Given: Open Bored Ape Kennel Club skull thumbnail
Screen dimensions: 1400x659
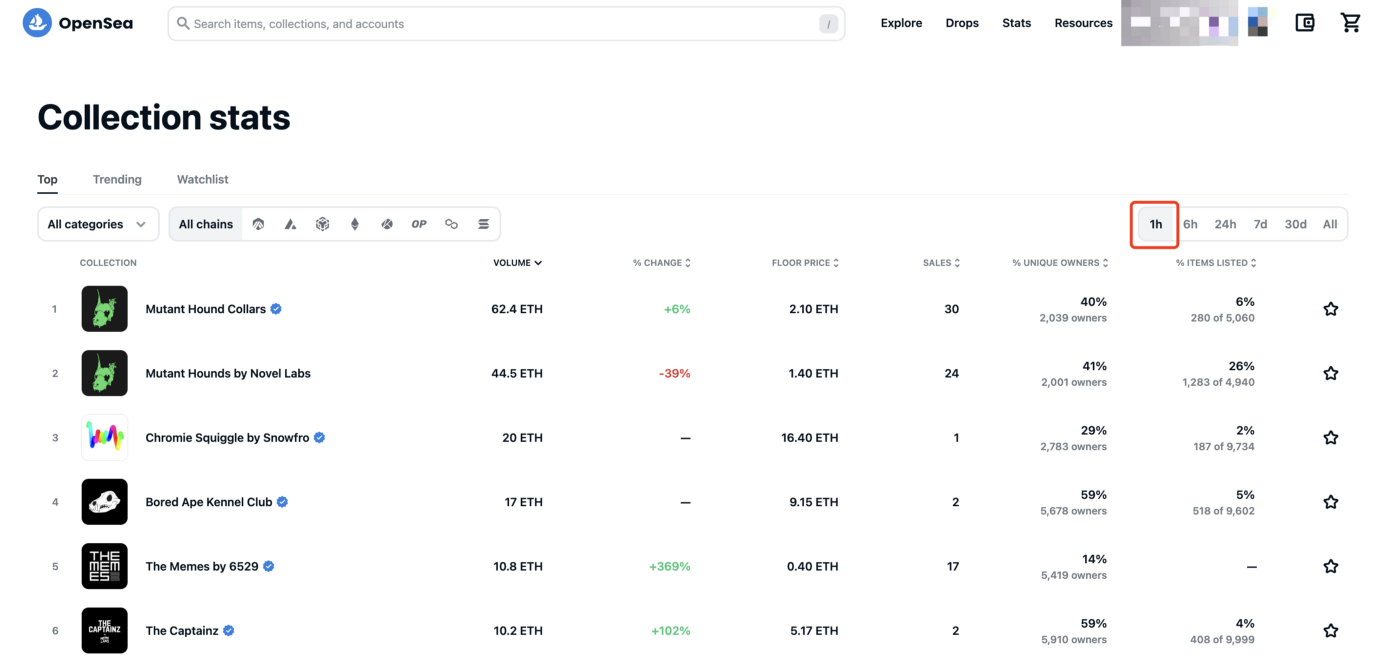Looking at the screenshot, I should [x=105, y=502].
